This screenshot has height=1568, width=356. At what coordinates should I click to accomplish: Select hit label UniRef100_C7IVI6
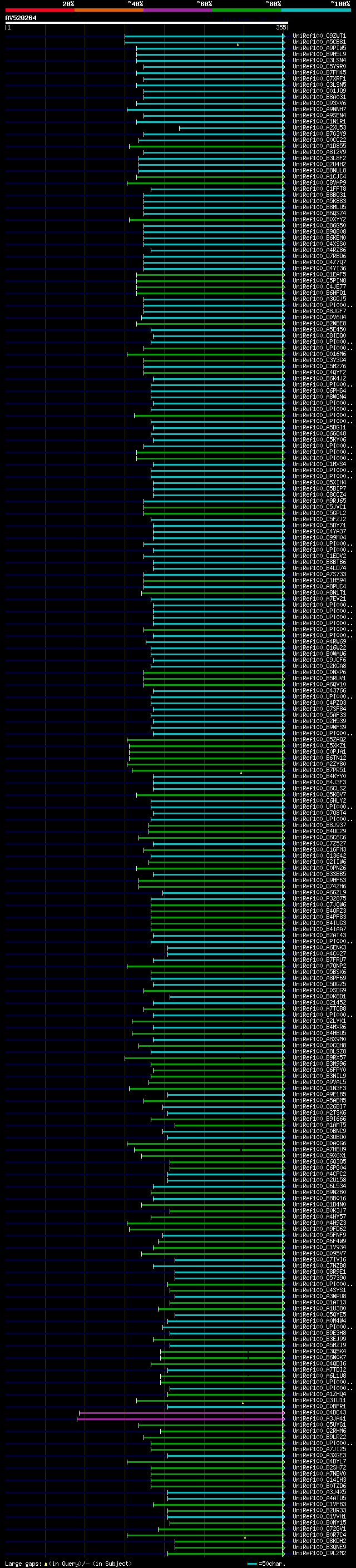click(319, 1259)
